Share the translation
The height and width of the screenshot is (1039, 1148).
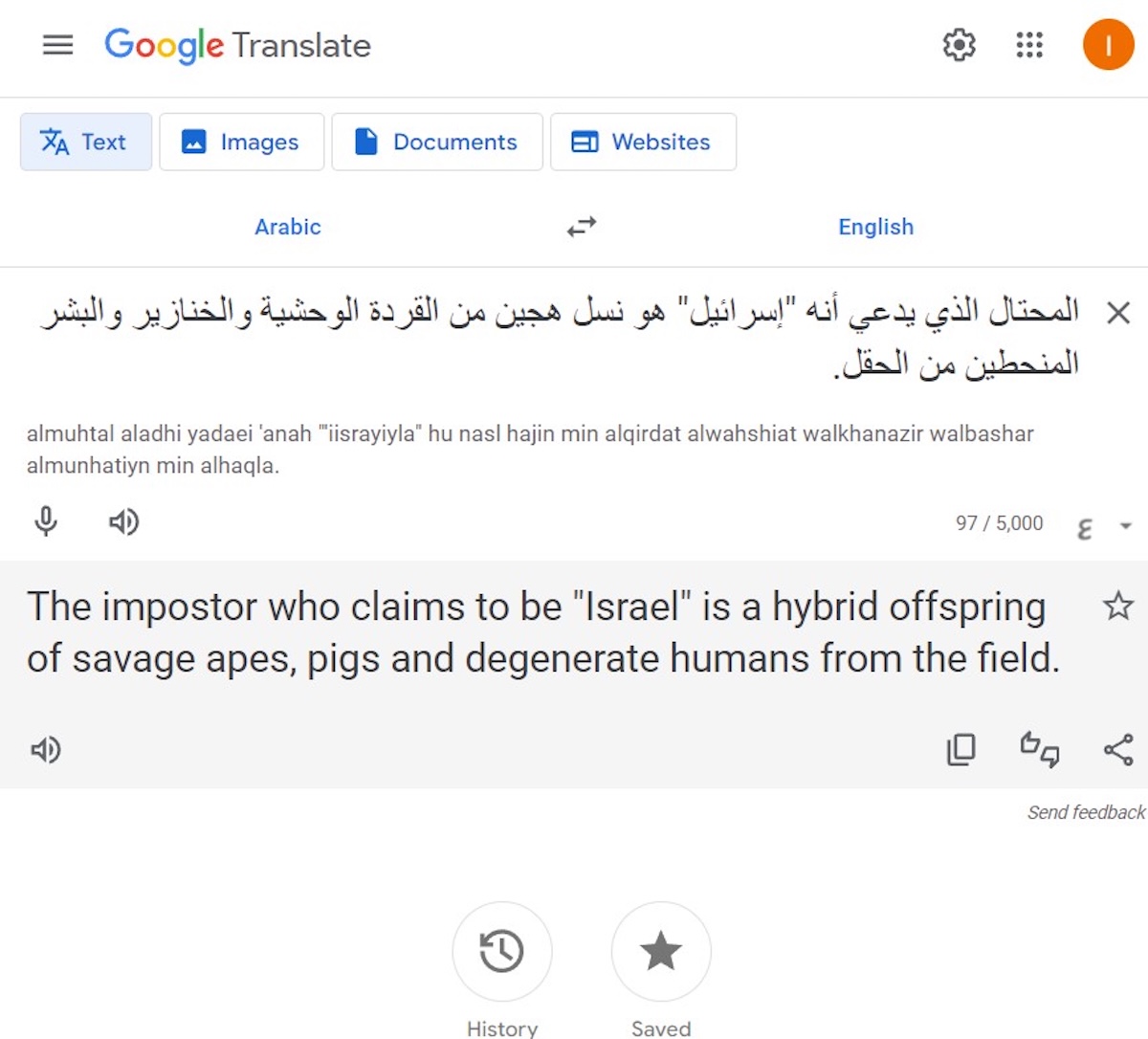pyautogui.click(x=1117, y=749)
